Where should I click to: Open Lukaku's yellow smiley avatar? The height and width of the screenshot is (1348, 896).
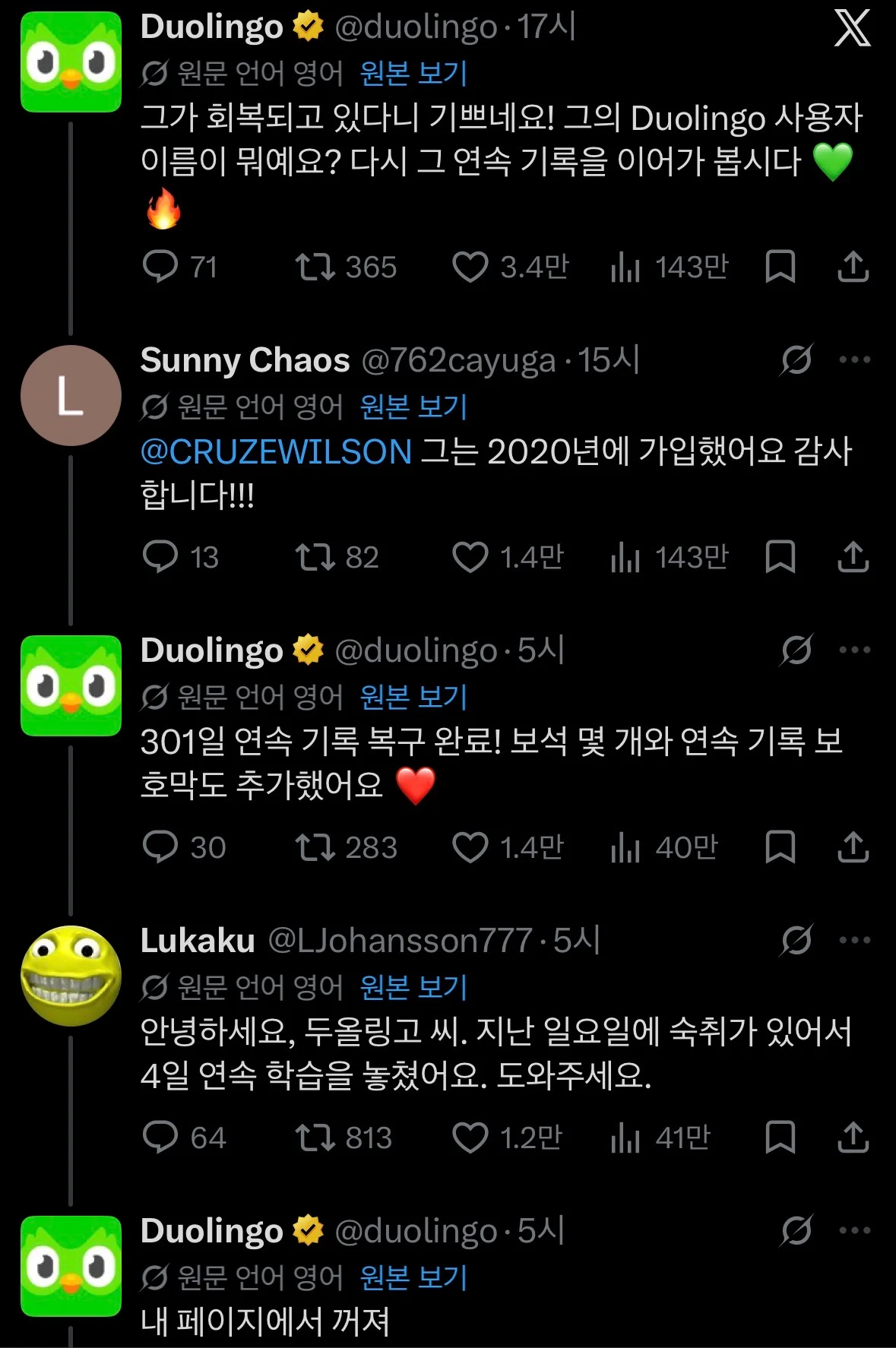click(x=71, y=976)
